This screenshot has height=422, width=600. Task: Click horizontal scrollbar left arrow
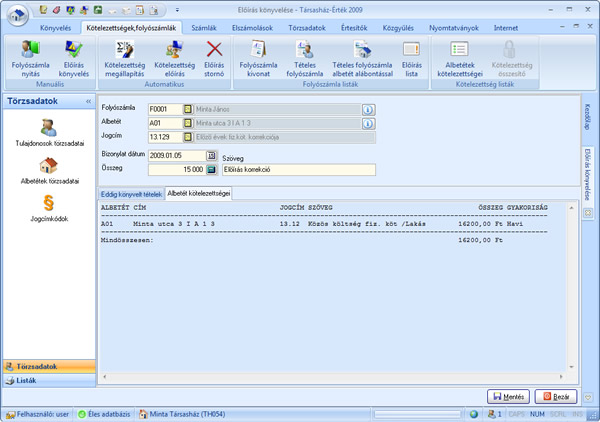click(105, 377)
